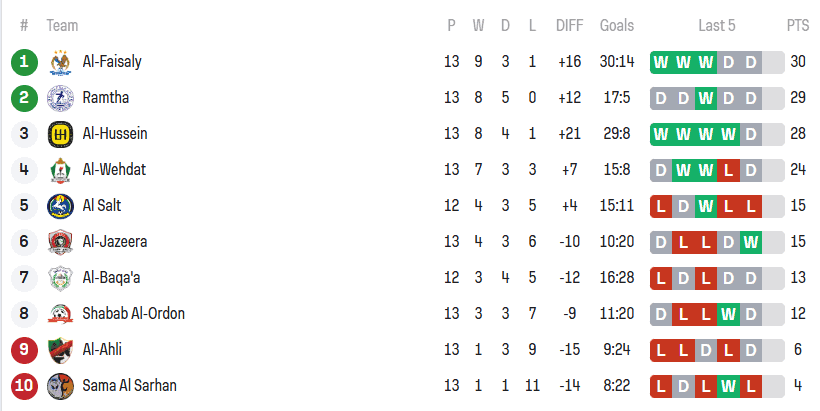820x411 pixels.
Task: Click the Al-Jazeera club crest icon
Action: [60, 242]
